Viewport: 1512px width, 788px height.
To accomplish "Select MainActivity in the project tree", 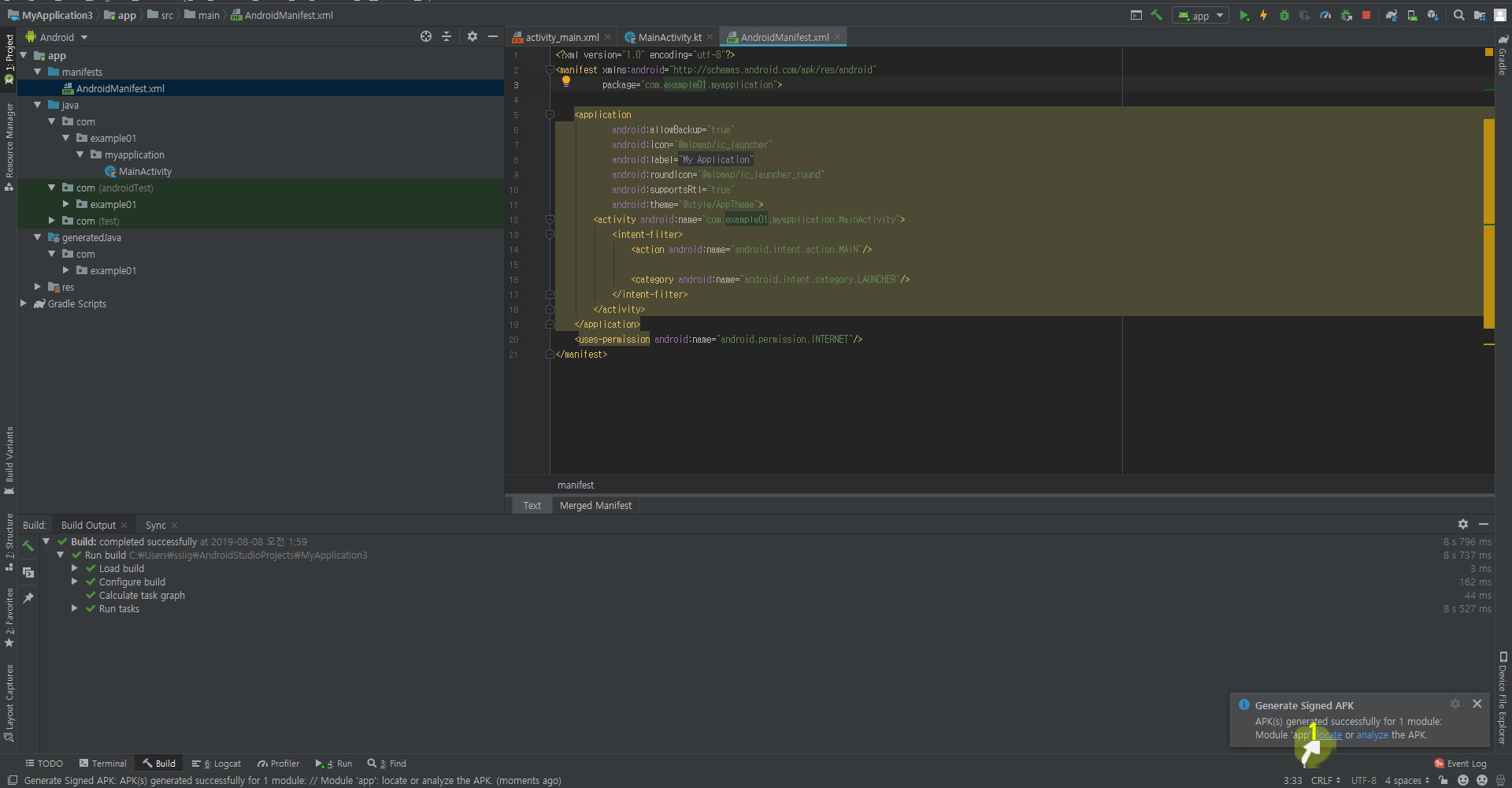I will coord(145,171).
